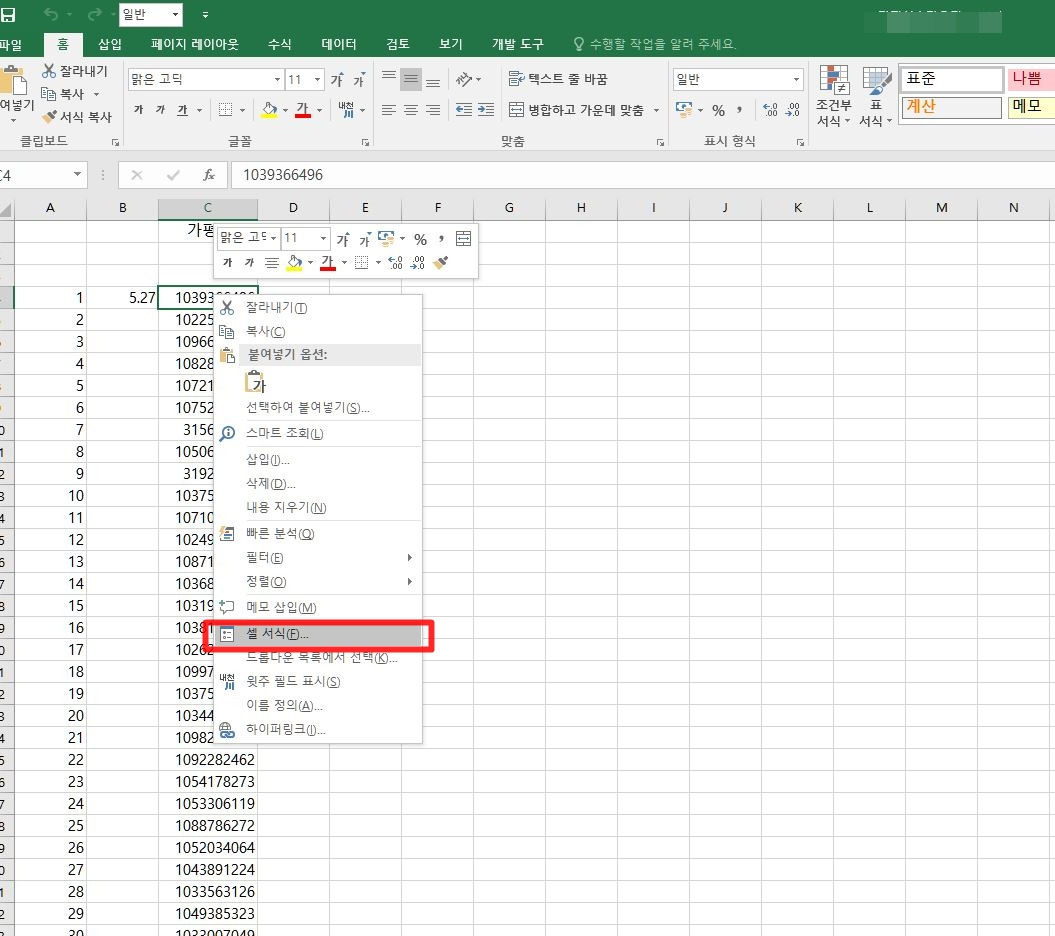Screen dimensions: 1055x936
Task: Toggle 텍스트 줄 바꿈 wrap text
Action: [x=558, y=79]
